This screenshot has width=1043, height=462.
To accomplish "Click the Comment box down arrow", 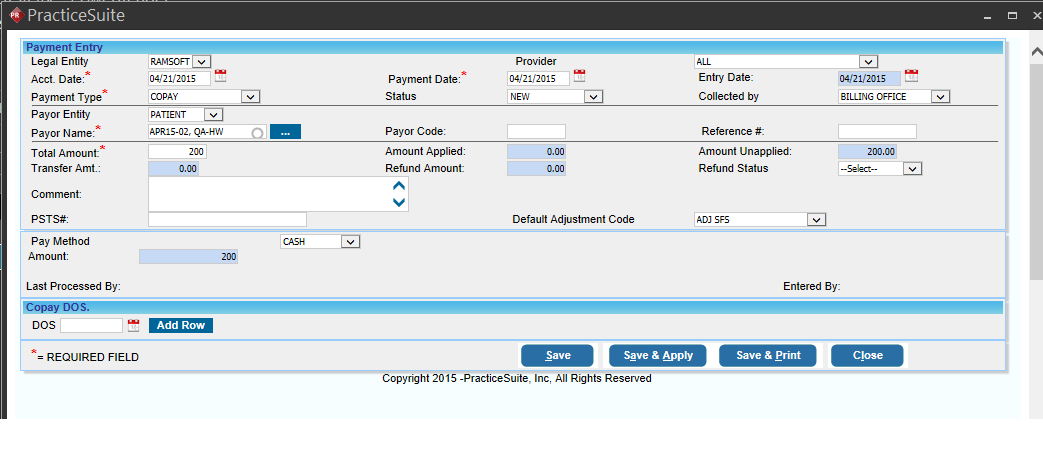I will (x=399, y=202).
